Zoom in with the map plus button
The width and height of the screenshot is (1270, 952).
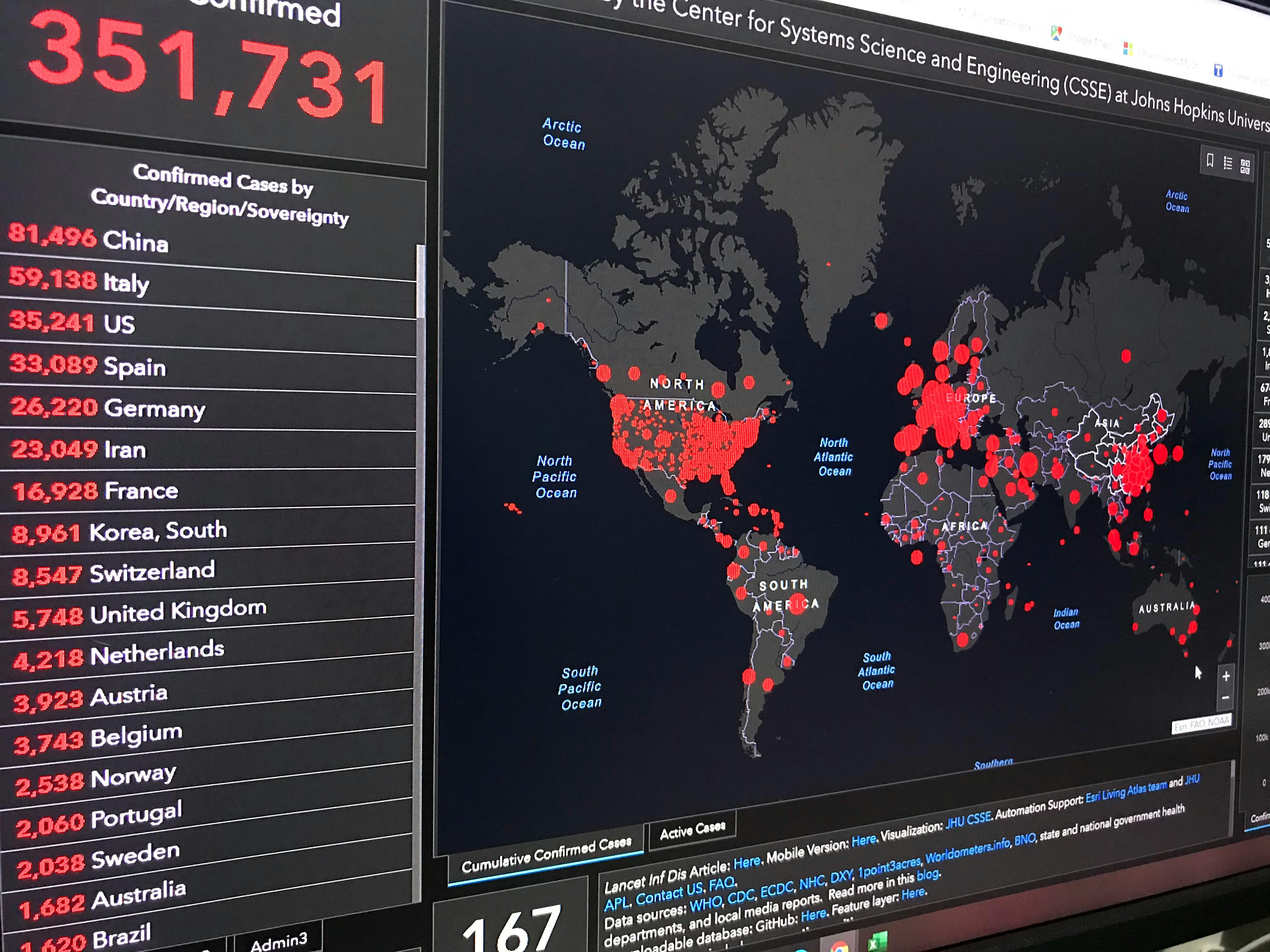(x=1226, y=676)
